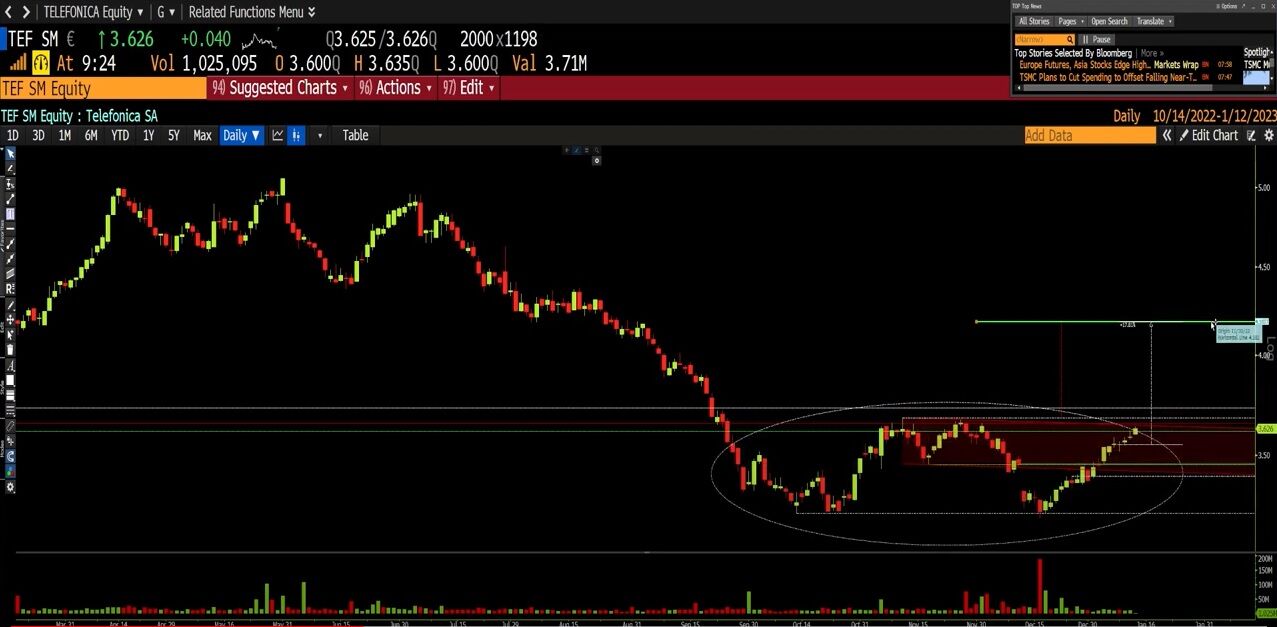
Task: Select the Max range
Action: (x=202, y=135)
